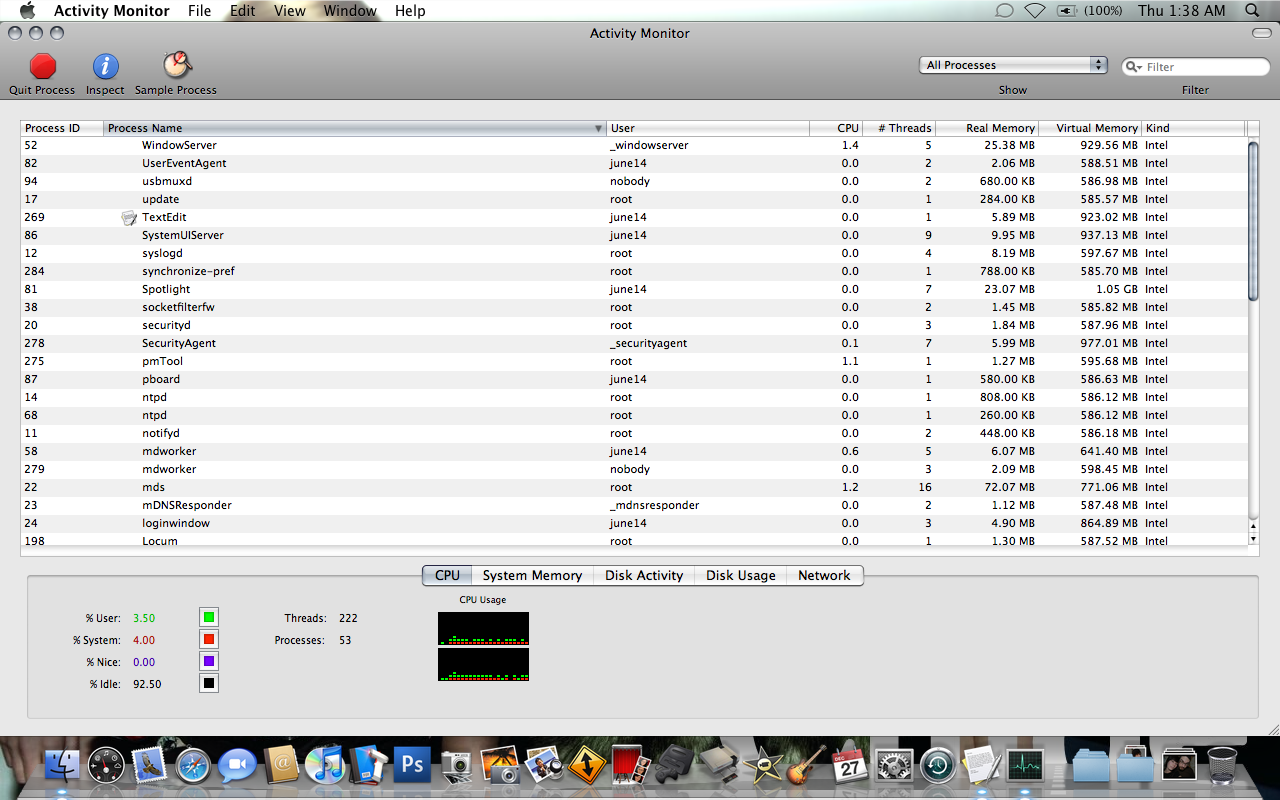
Task: Click the Quit Process stop icon
Action: tap(43, 66)
